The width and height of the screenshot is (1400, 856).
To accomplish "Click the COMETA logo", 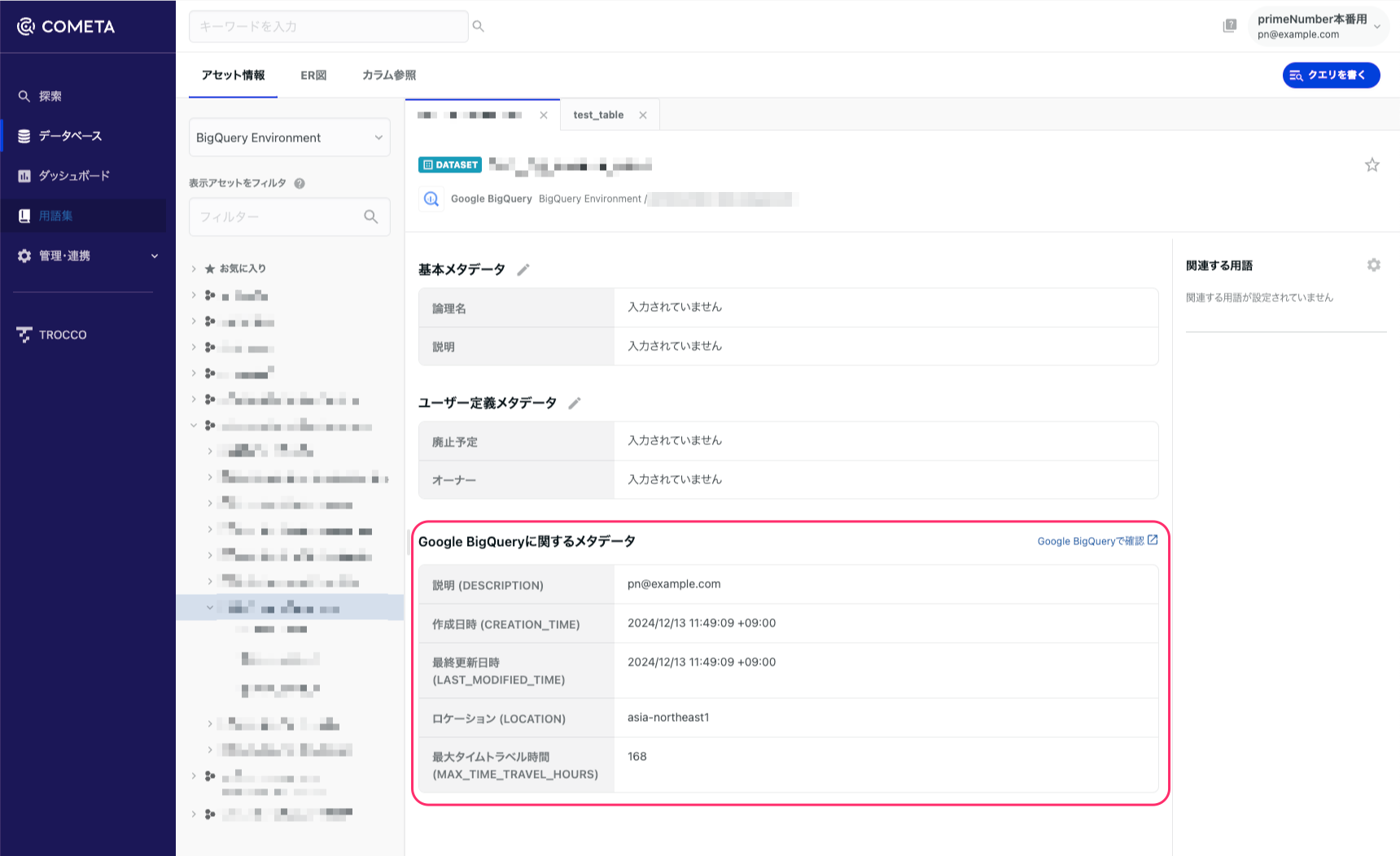I will 66,27.
